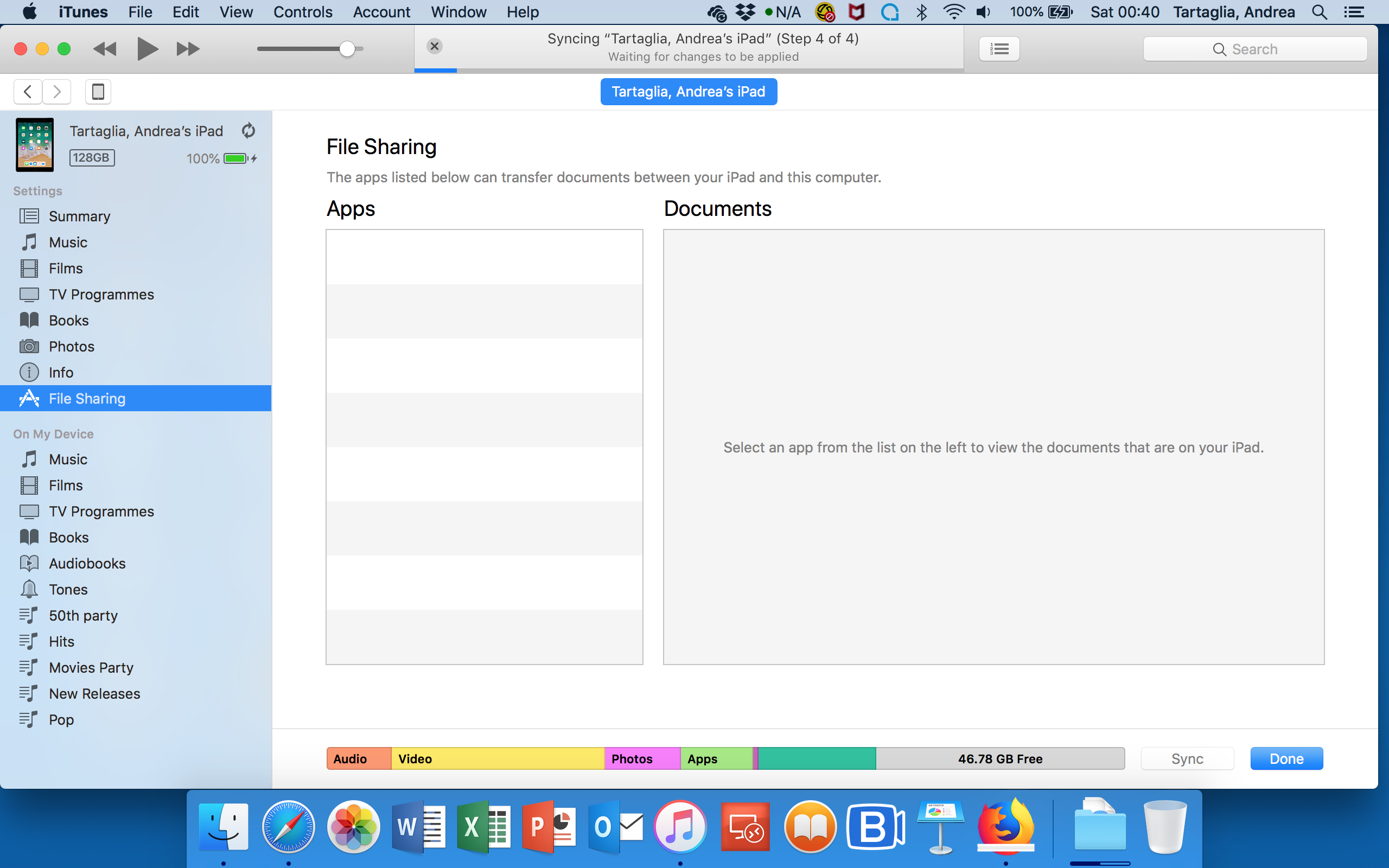Viewport: 1389px width, 868px height.
Task: Open the 50th party playlist
Action: (82, 615)
